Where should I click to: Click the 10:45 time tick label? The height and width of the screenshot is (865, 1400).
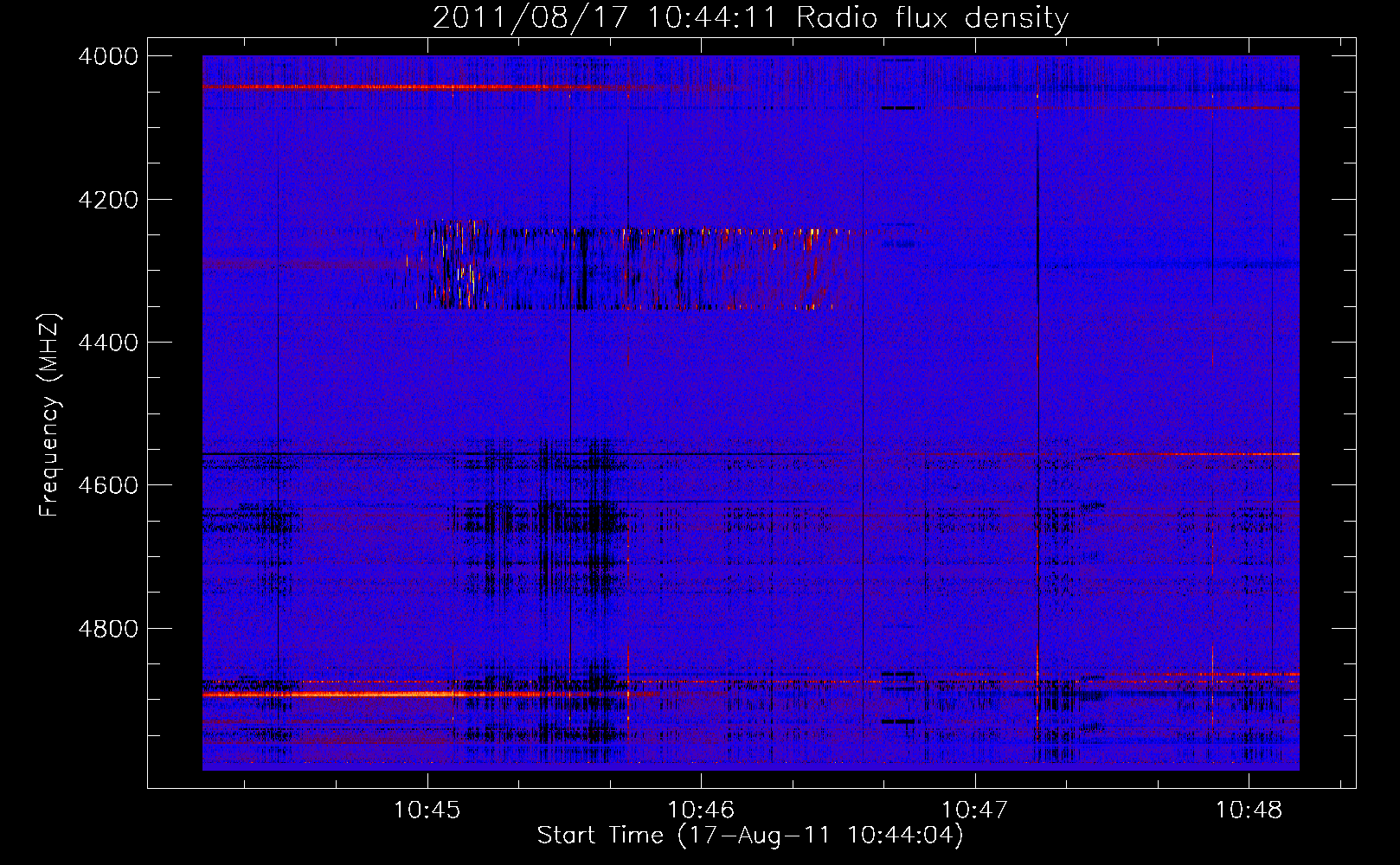click(x=427, y=810)
